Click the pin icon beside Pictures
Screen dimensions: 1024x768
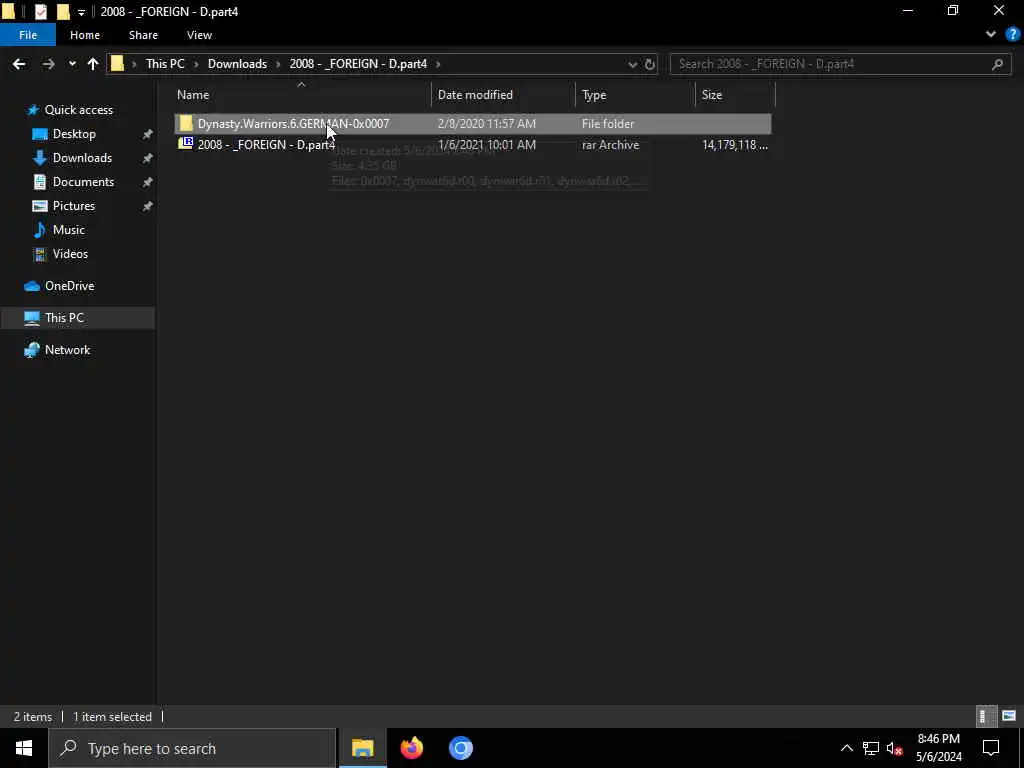(148, 206)
